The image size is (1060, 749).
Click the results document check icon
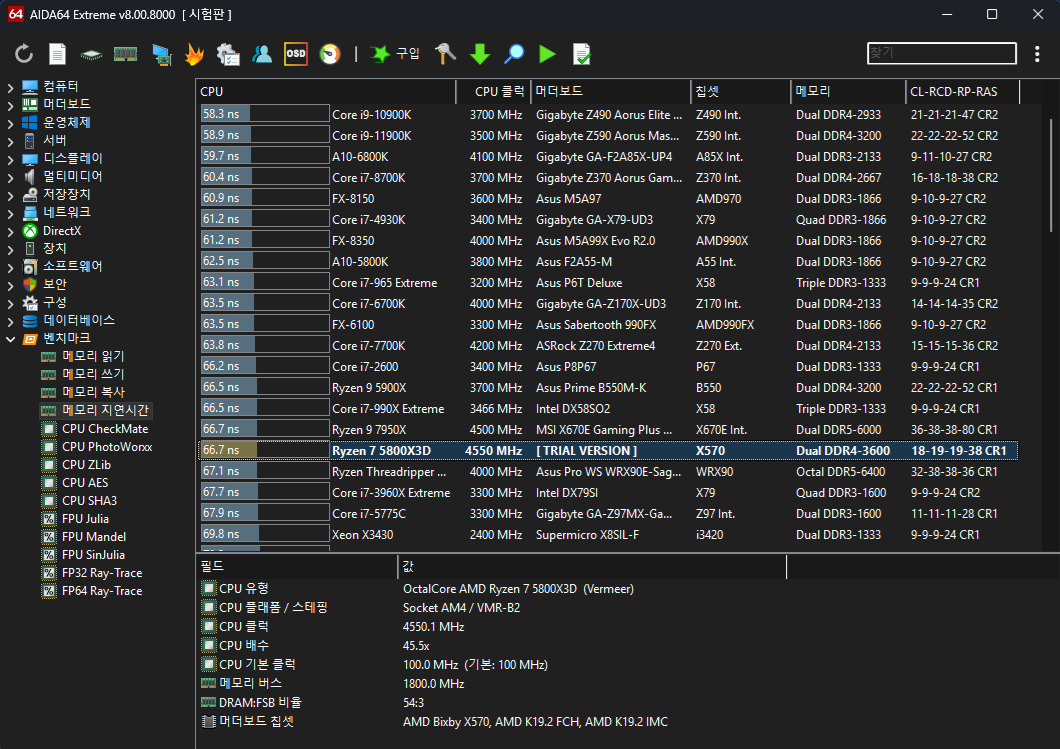tap(582, 54)
